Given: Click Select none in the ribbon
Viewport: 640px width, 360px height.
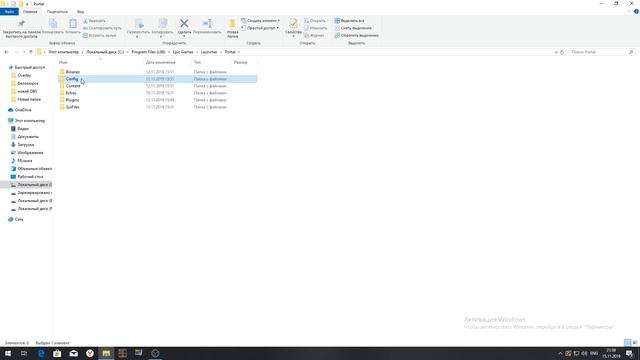Looking at the screenshot, I should [x=353, y=28].
